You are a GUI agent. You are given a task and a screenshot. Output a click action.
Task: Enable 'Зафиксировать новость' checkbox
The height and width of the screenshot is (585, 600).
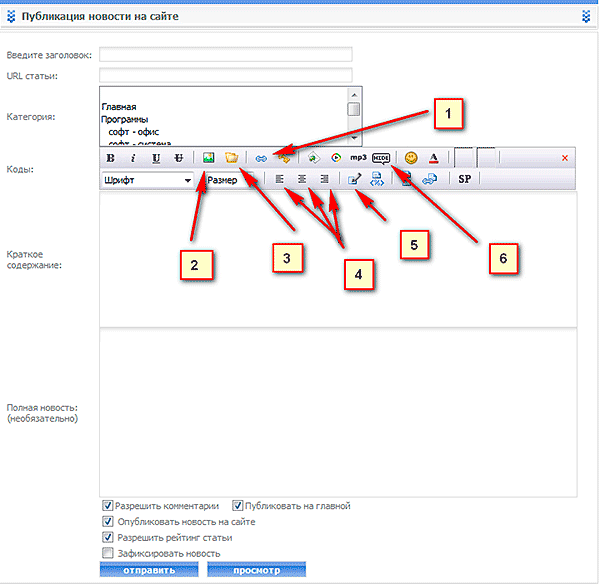tap(107, 553)
